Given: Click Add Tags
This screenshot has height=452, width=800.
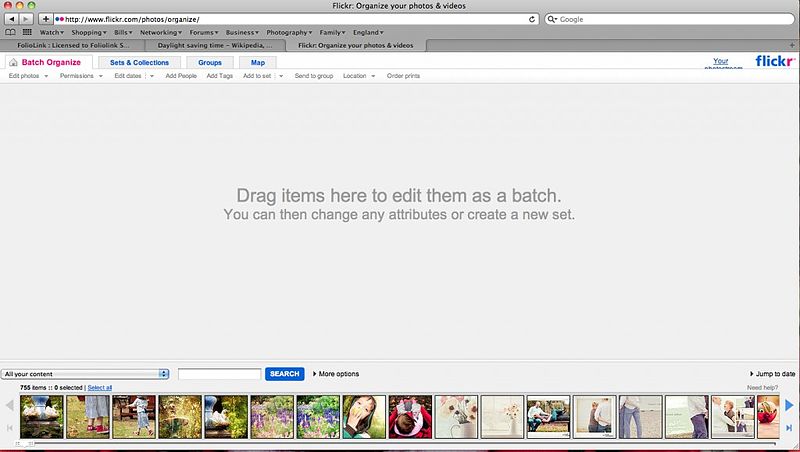Looking at the screenshot, I should [219, 76].
